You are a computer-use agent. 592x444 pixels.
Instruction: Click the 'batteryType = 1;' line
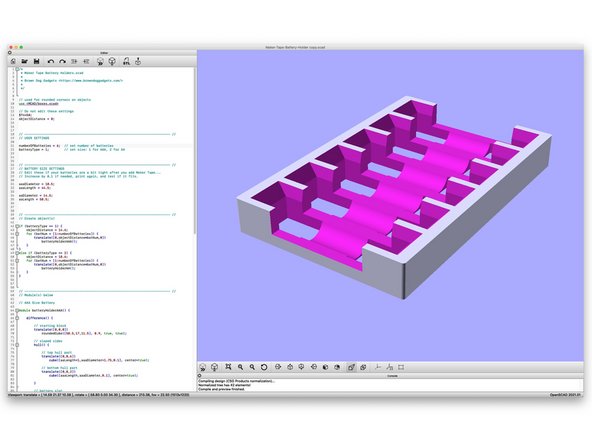point(34,150)
